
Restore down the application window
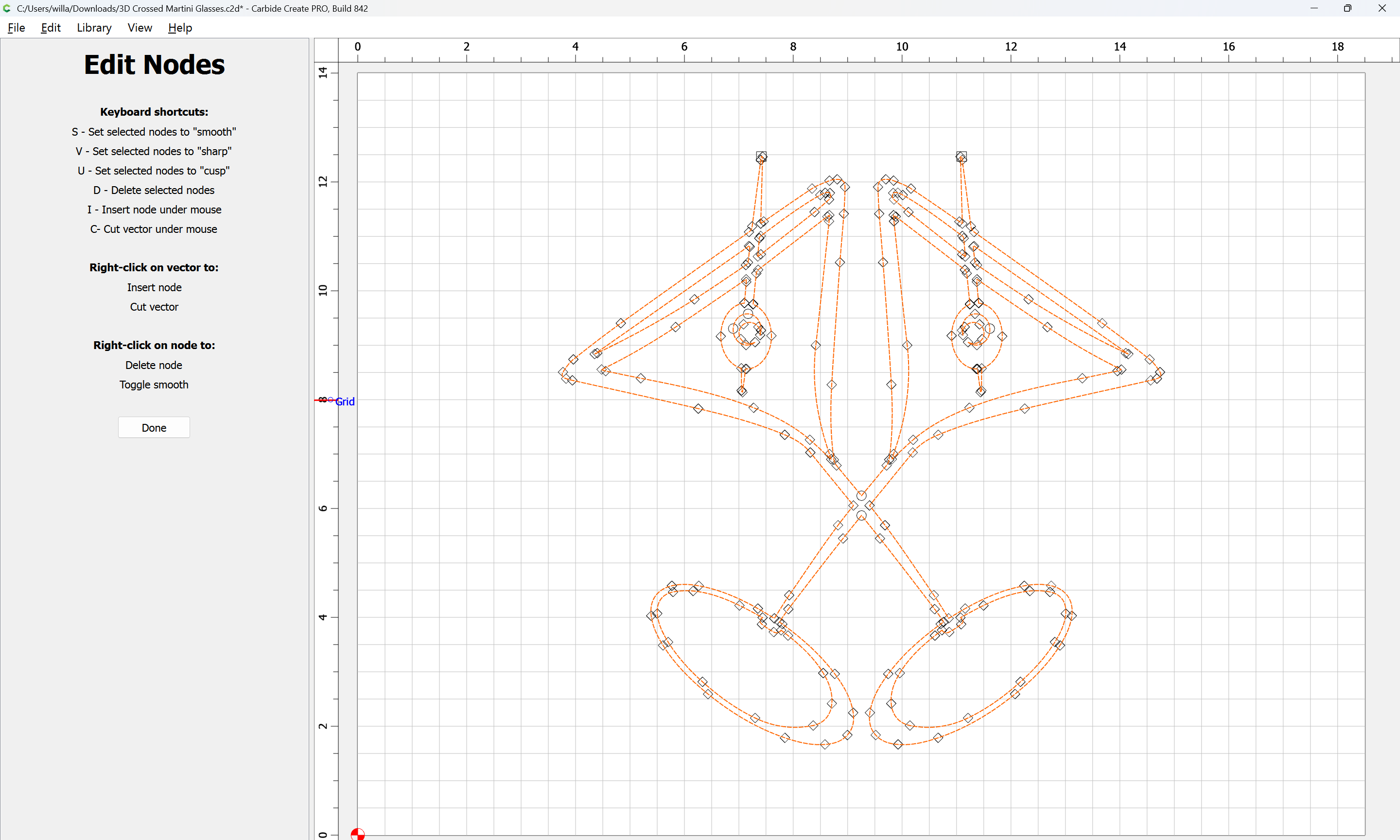tap(1347, 8)
